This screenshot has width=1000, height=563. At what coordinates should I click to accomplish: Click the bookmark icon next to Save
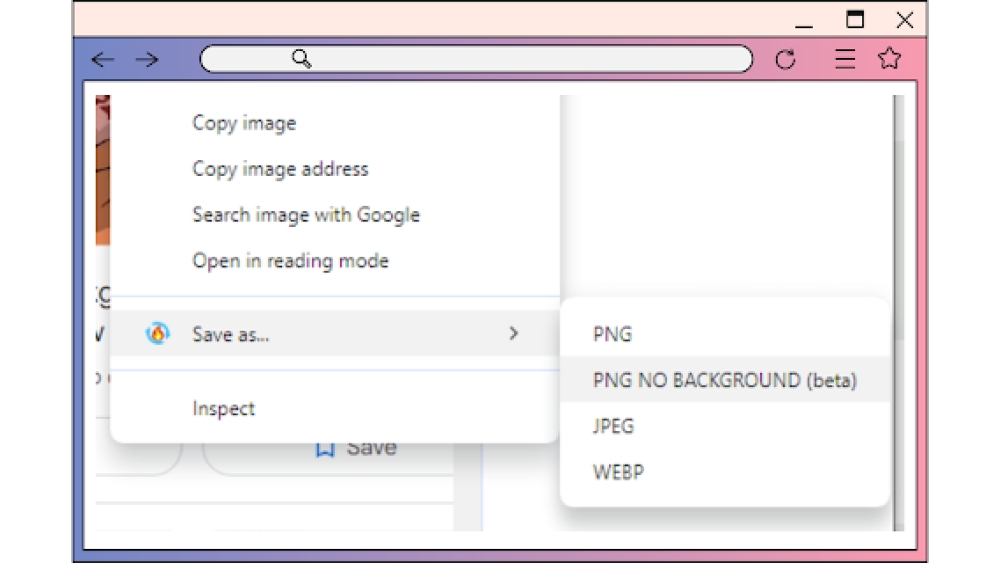(x=325, y=450)
